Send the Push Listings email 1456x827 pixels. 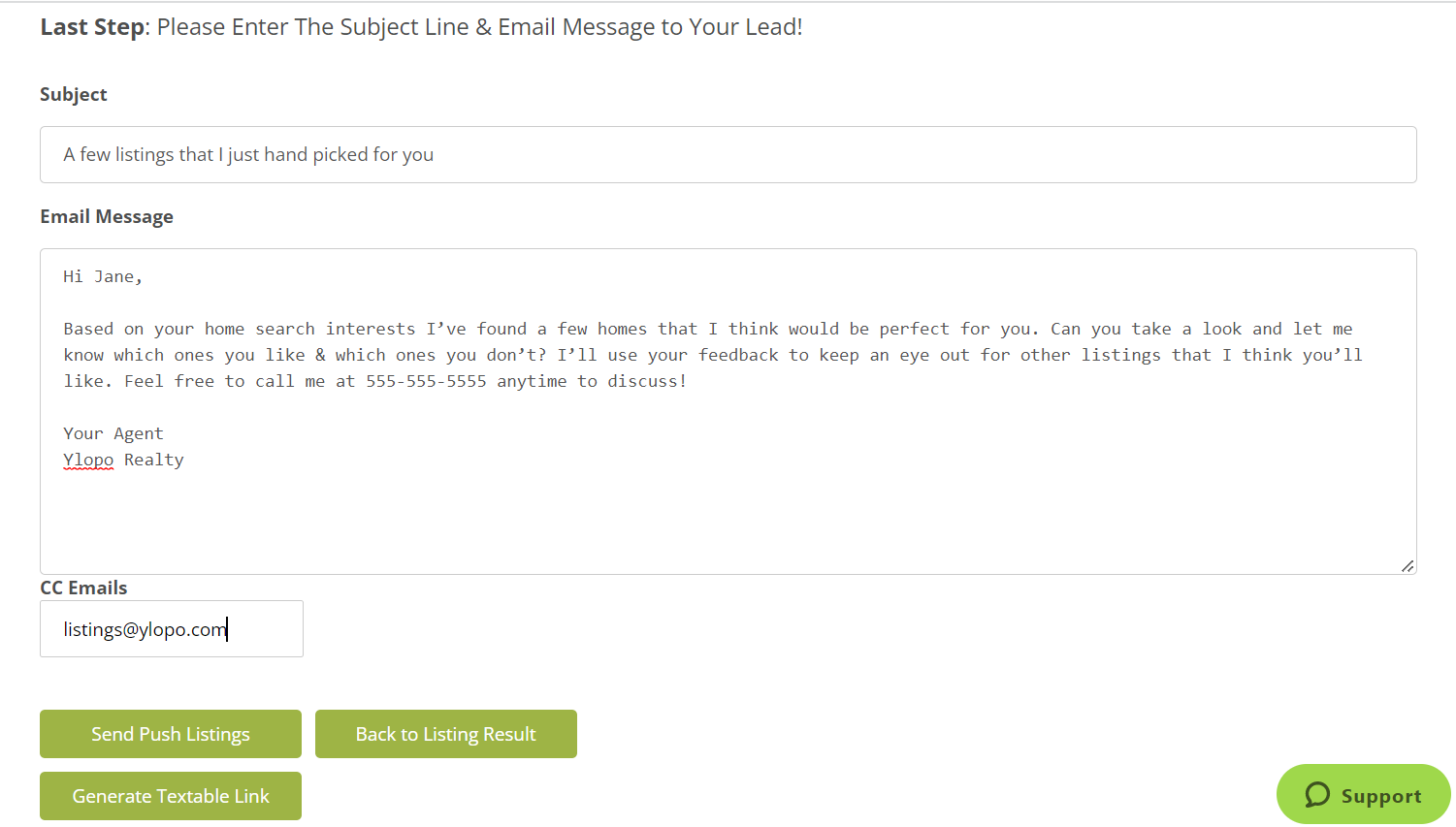point(171,734)
